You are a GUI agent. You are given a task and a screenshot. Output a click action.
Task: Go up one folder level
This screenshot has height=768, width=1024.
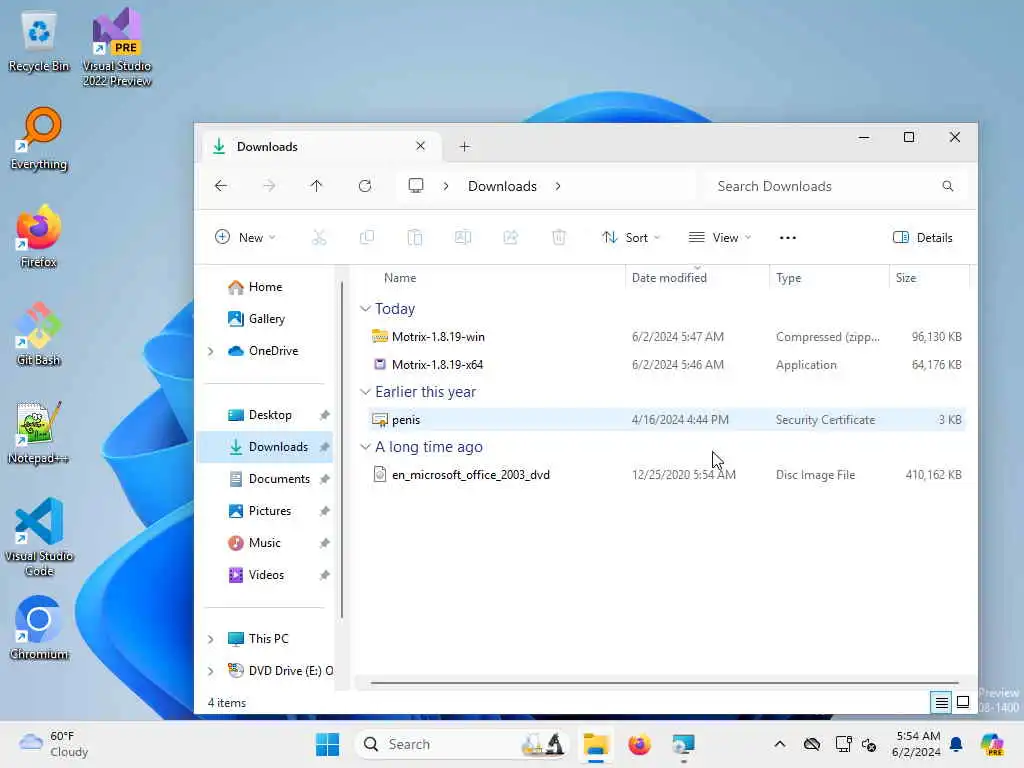point(317,186)
